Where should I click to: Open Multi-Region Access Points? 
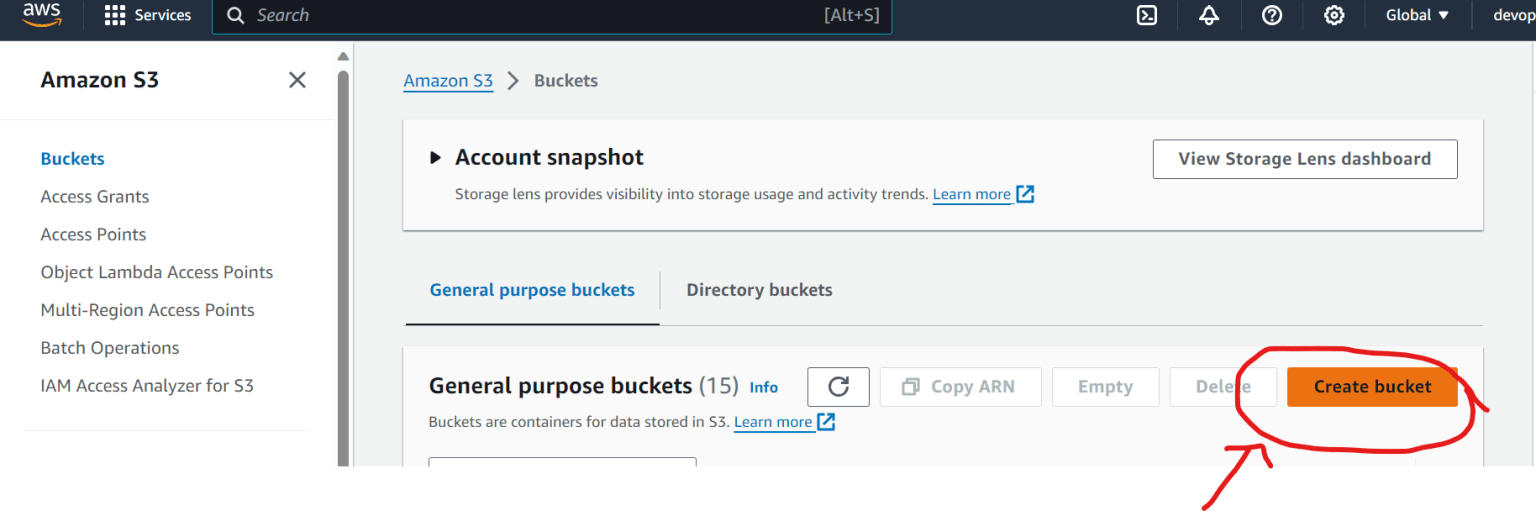point(148,310)
